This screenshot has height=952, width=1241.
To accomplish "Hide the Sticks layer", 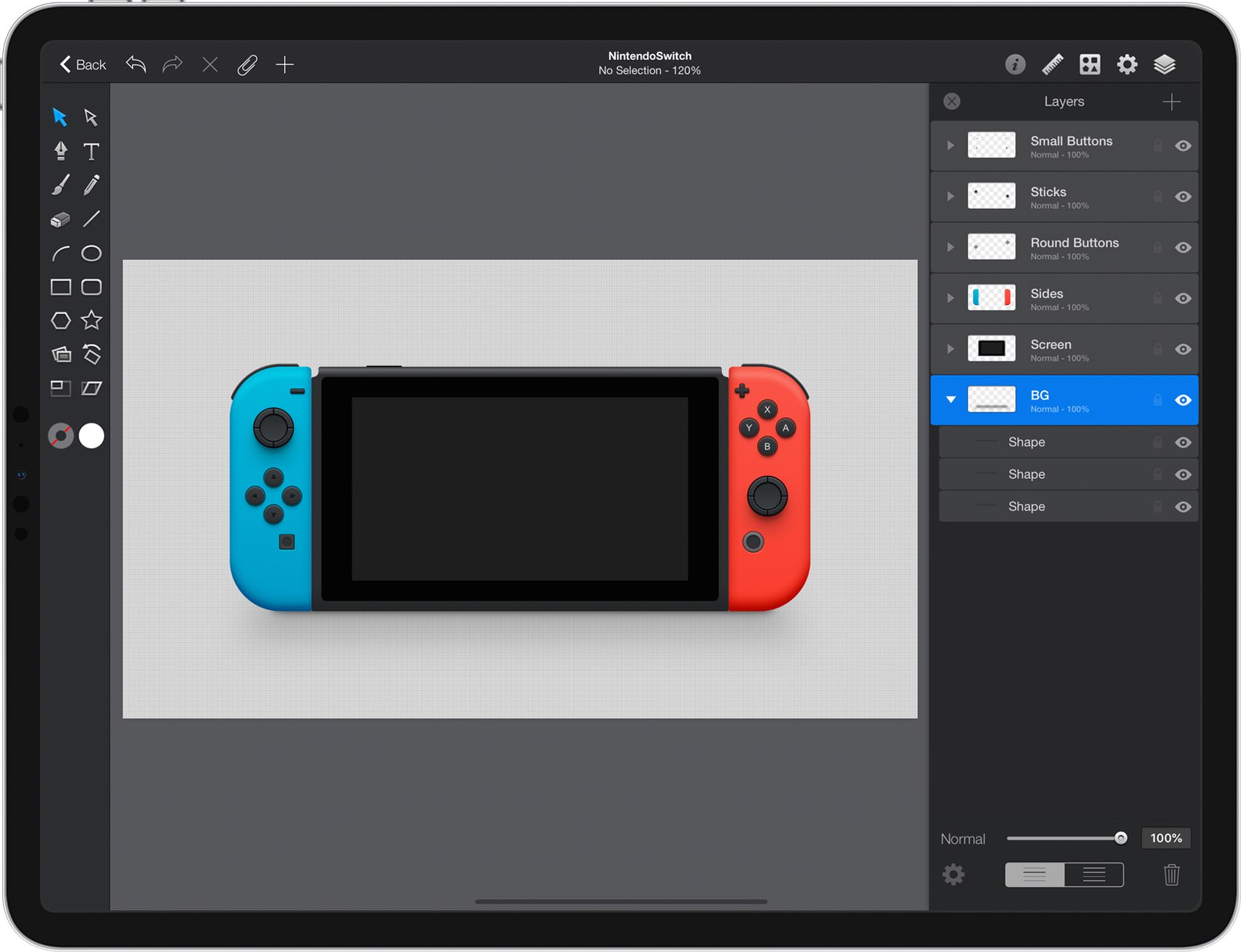I will tap(1183, 196).
